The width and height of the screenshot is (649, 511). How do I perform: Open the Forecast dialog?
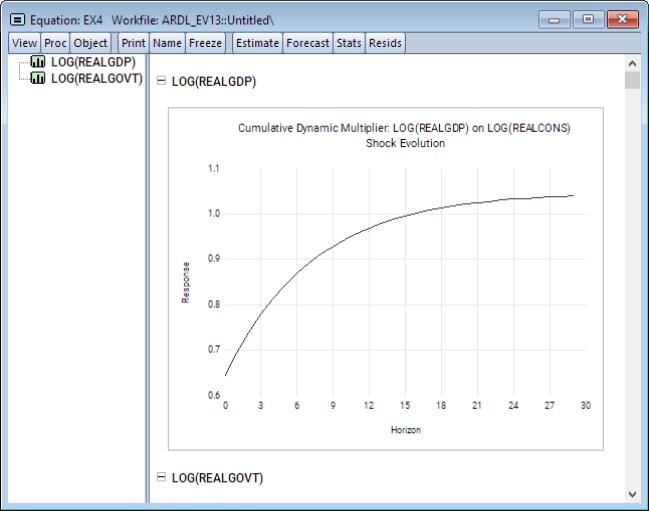(x=308, y=43)
